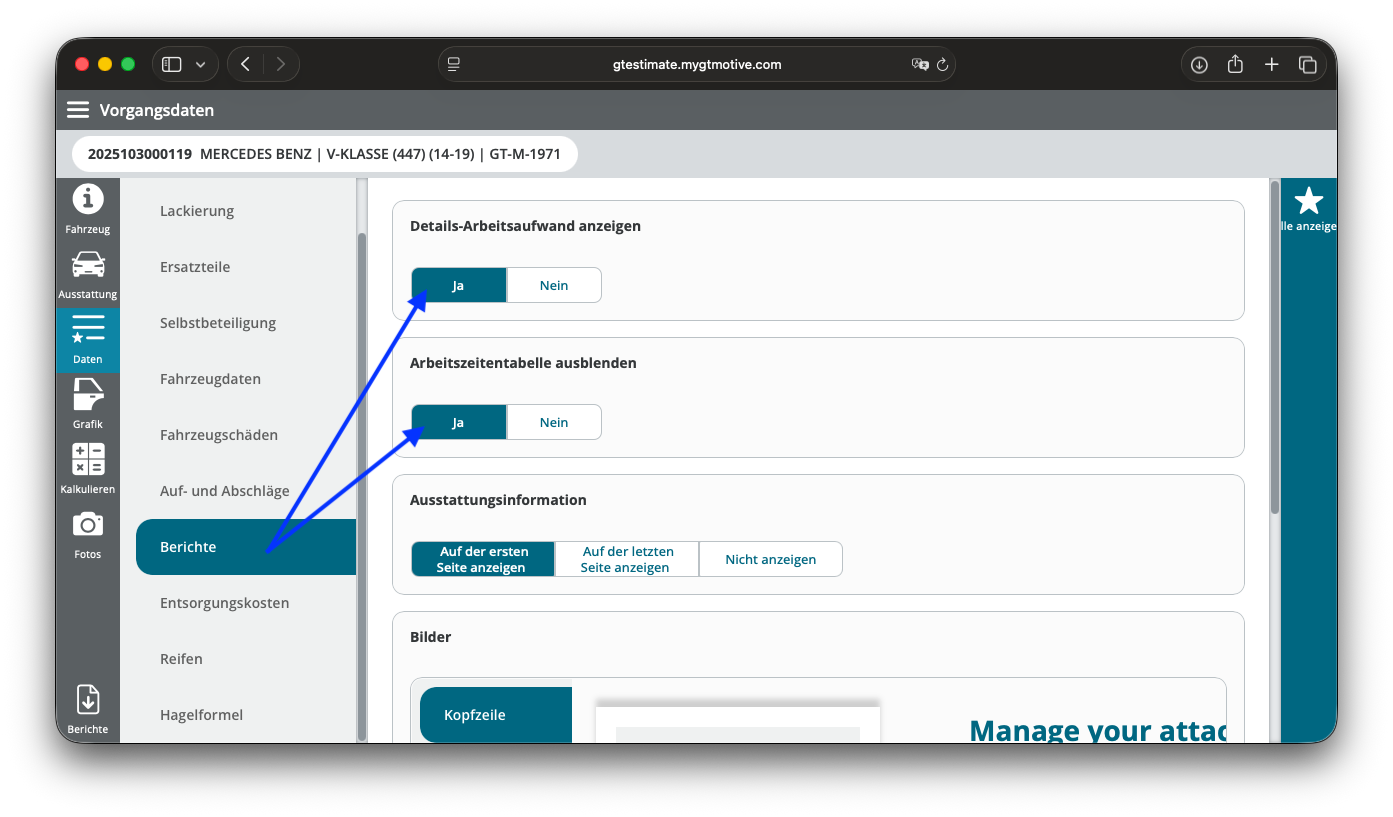Viewport: 1393px width, 817px height.
Task: Go forward with Safari forward arrow
Action: pyautogui.click(x=281, y=64)
